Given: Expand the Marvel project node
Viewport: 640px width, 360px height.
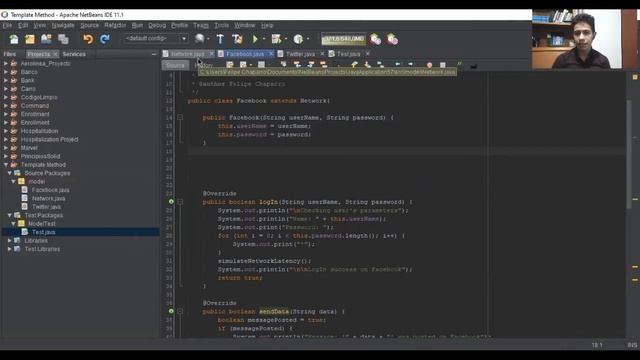Looking at the screenshot, I should click(x=6, y=148).
